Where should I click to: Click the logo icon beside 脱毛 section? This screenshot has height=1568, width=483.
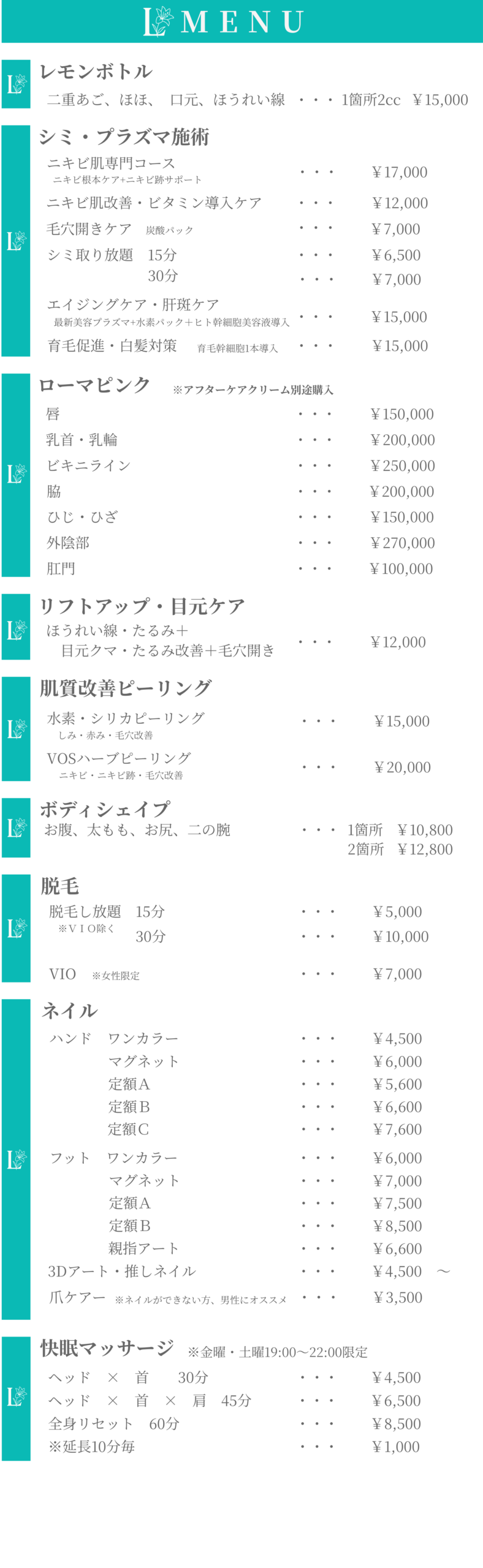pos(17,928)
